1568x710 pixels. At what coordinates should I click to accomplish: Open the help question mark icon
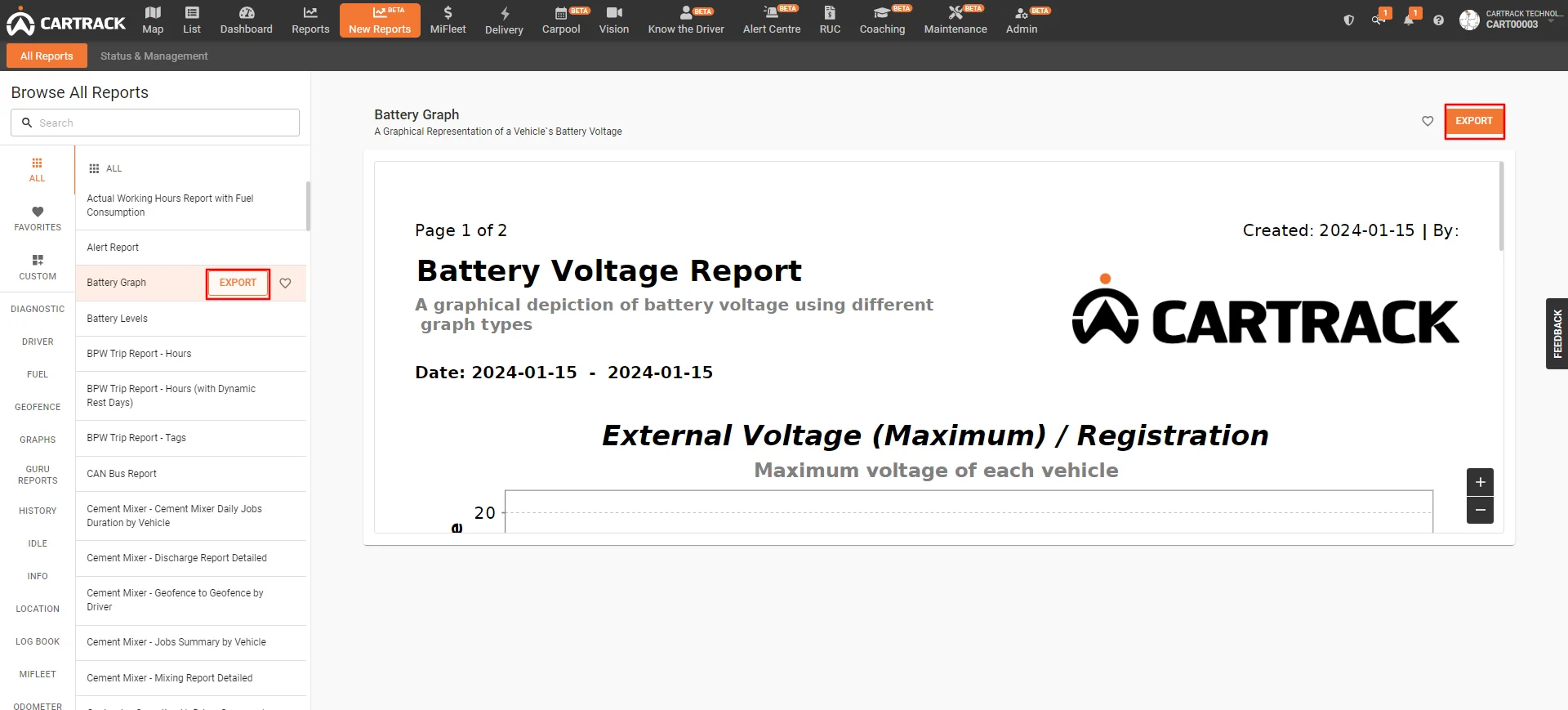click(x=1438, y=20)
